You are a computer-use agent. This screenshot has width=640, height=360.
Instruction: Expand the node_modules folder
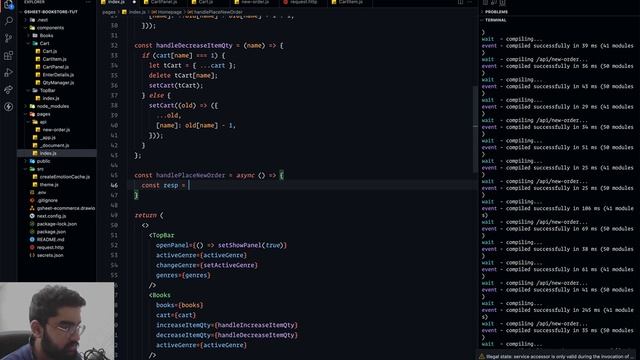coord(53,106)
